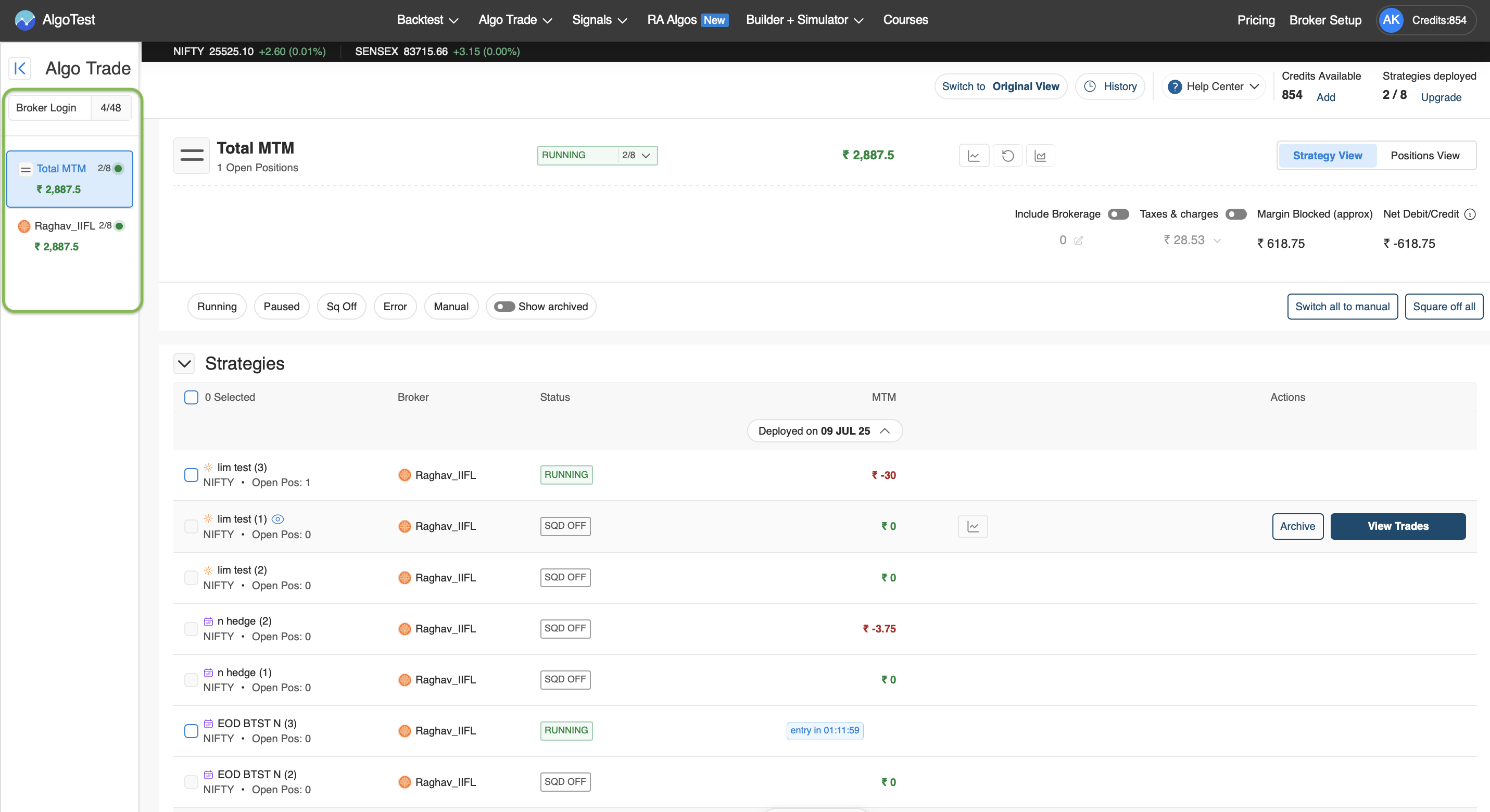Click the AlgoTest logo
Image resolution: width=1490 pixels, height=812 pixels.
(x=56, y=19)
